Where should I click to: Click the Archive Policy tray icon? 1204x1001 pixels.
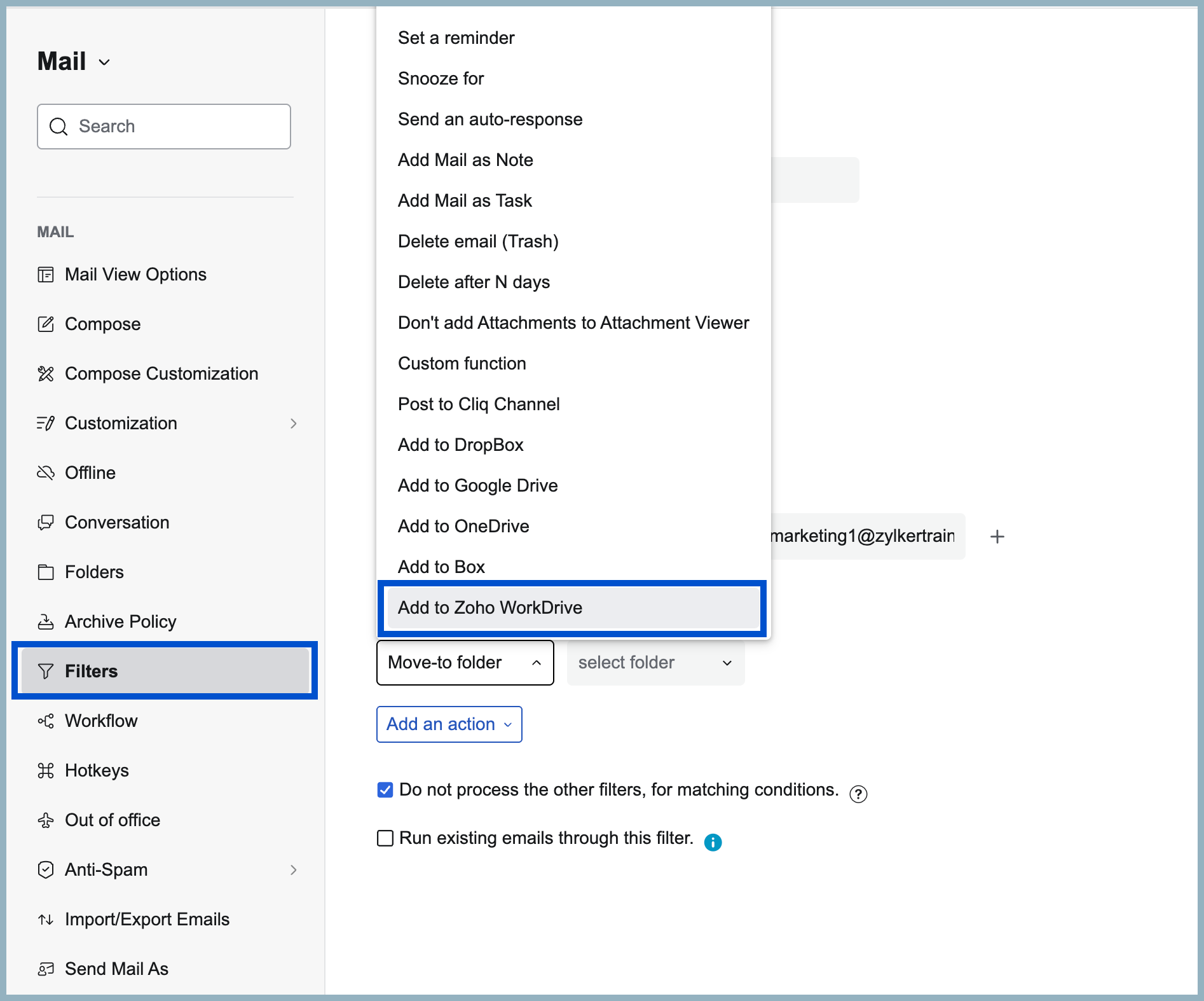[46, 622]
